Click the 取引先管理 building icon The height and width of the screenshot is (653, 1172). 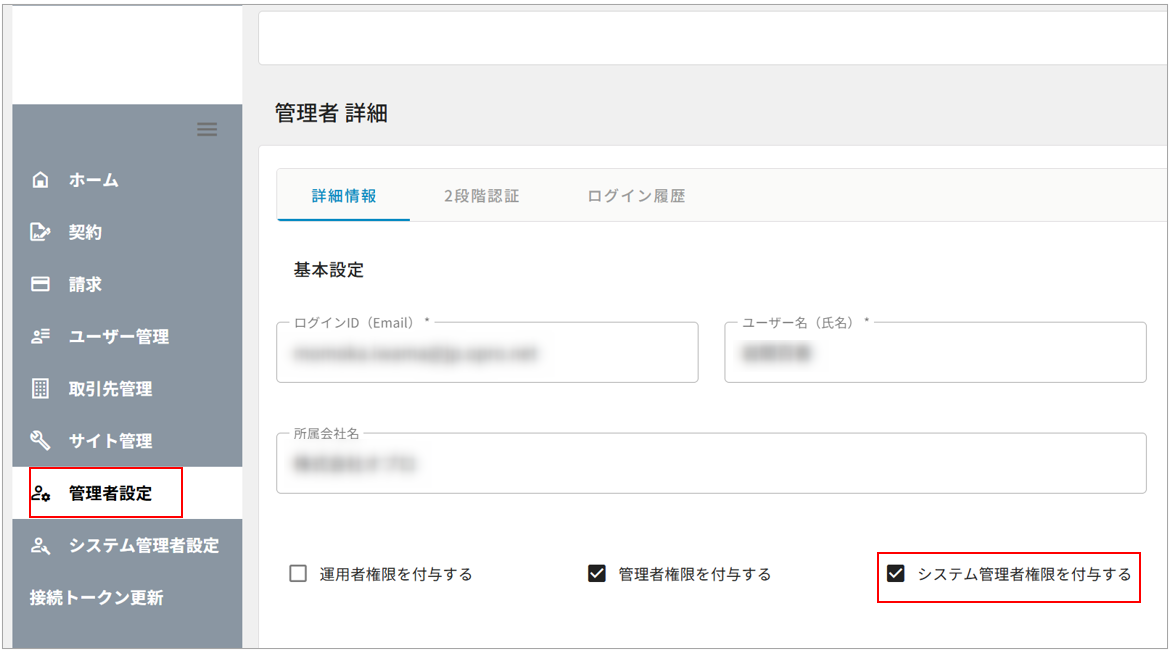(40, 389)
